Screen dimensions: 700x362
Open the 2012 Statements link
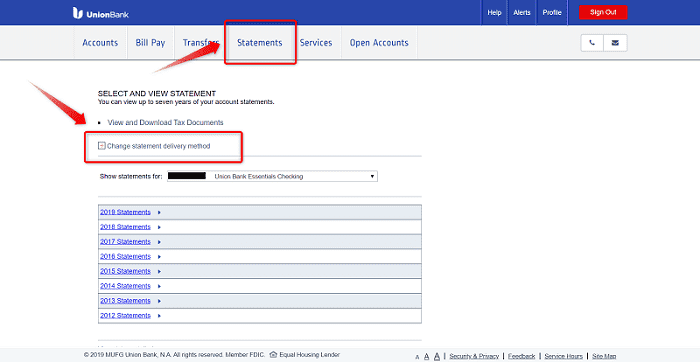(x=125, y=315)
